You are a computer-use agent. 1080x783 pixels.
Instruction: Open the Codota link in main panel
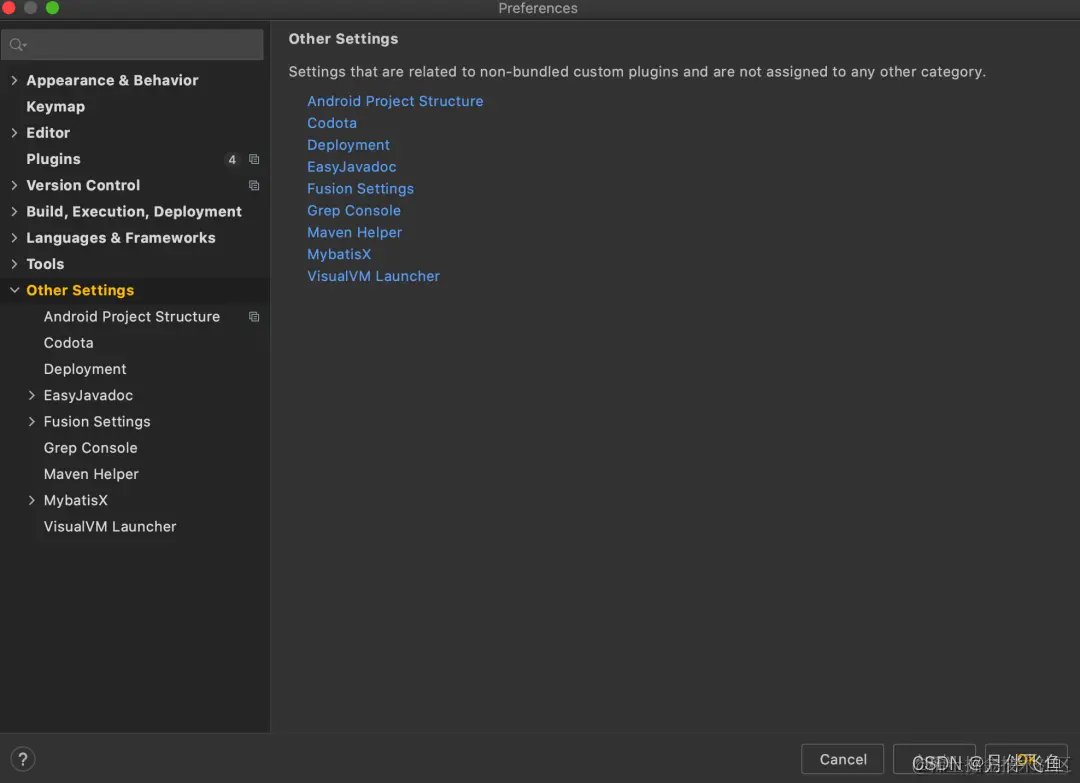(x=331, y=123)
